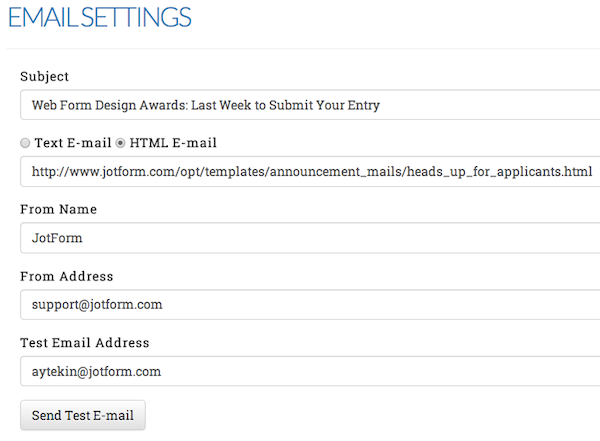
Task: Click the From Address label text
Action: click(x=67, y=276)
